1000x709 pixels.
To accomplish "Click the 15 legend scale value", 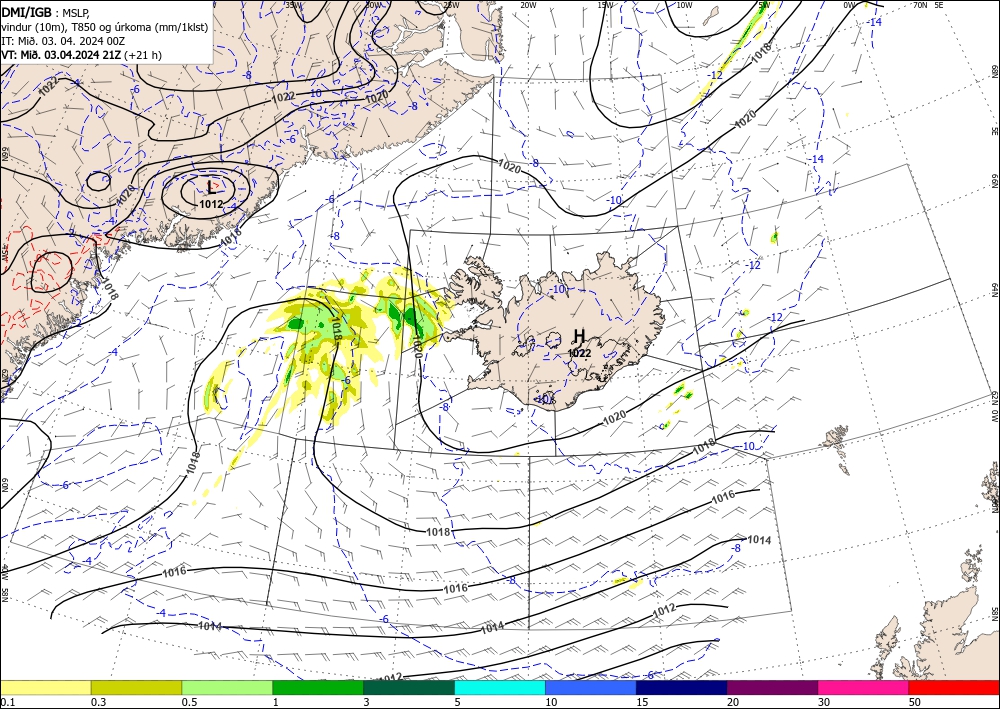I will pos(642,702).
